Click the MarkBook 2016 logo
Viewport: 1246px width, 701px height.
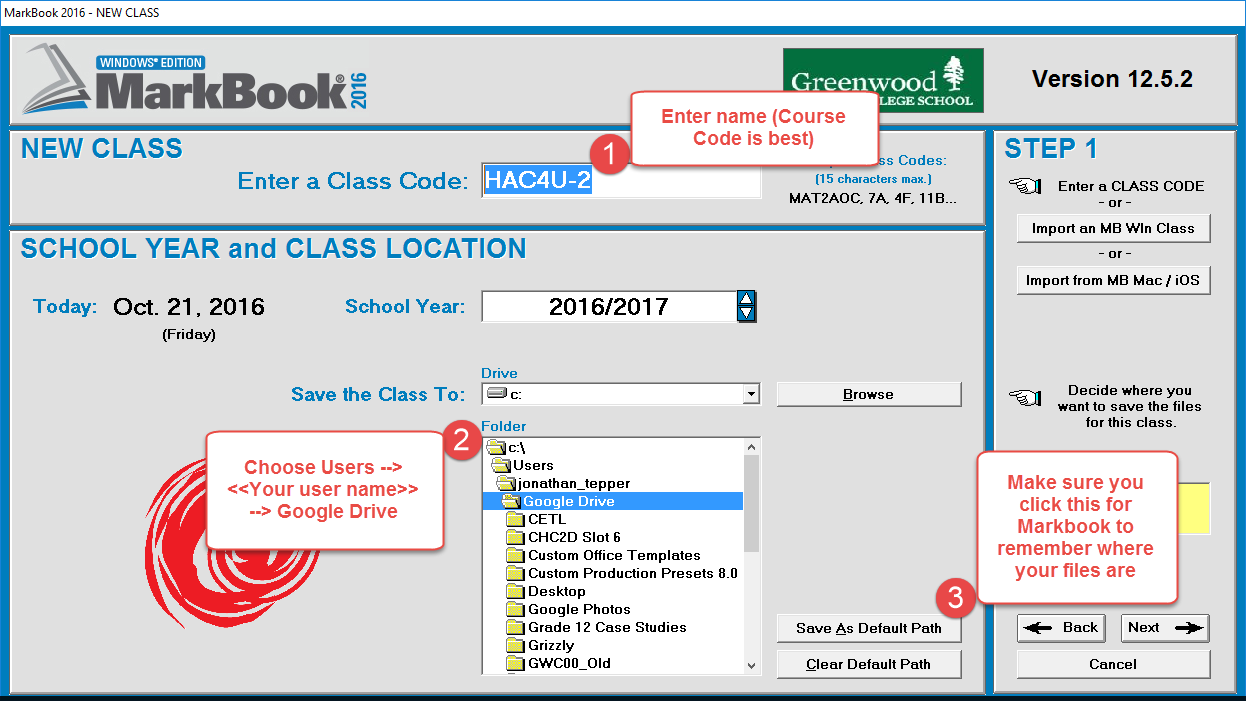(x=195, y=79)
